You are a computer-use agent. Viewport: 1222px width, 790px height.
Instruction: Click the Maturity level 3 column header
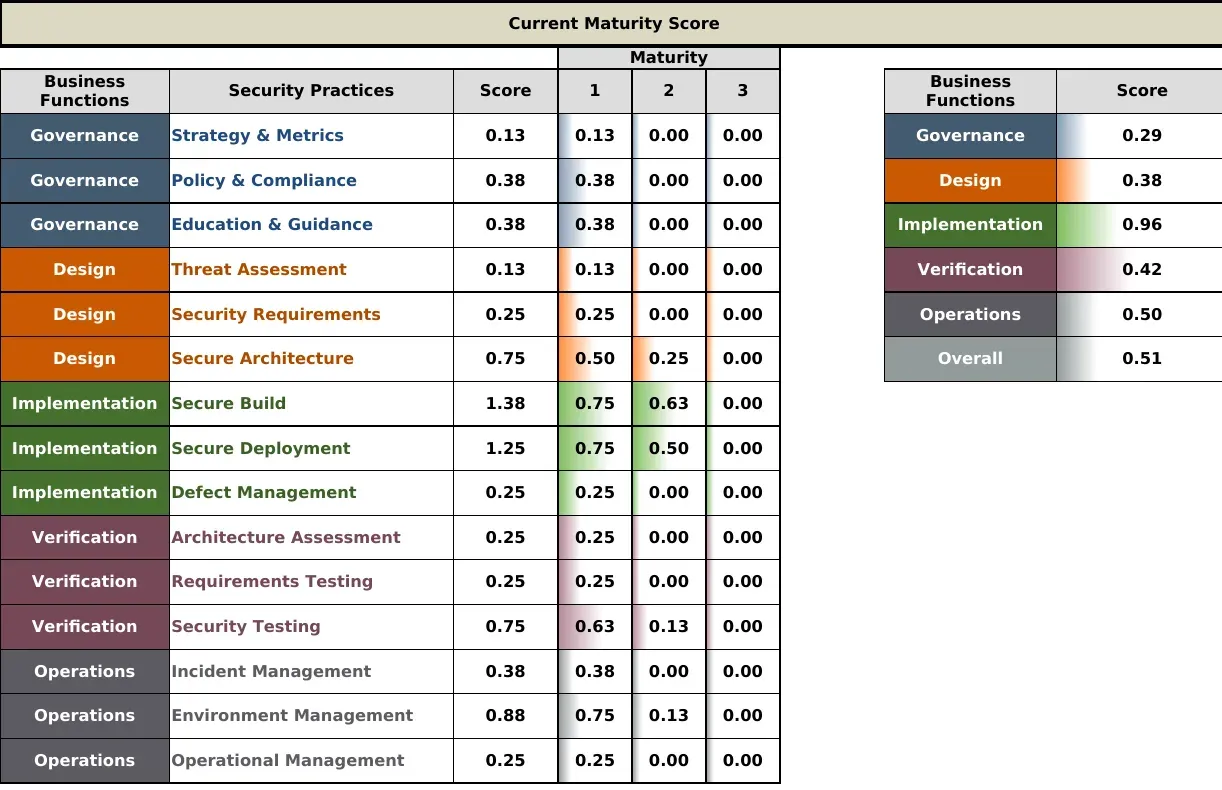click(x=743, y=91)
